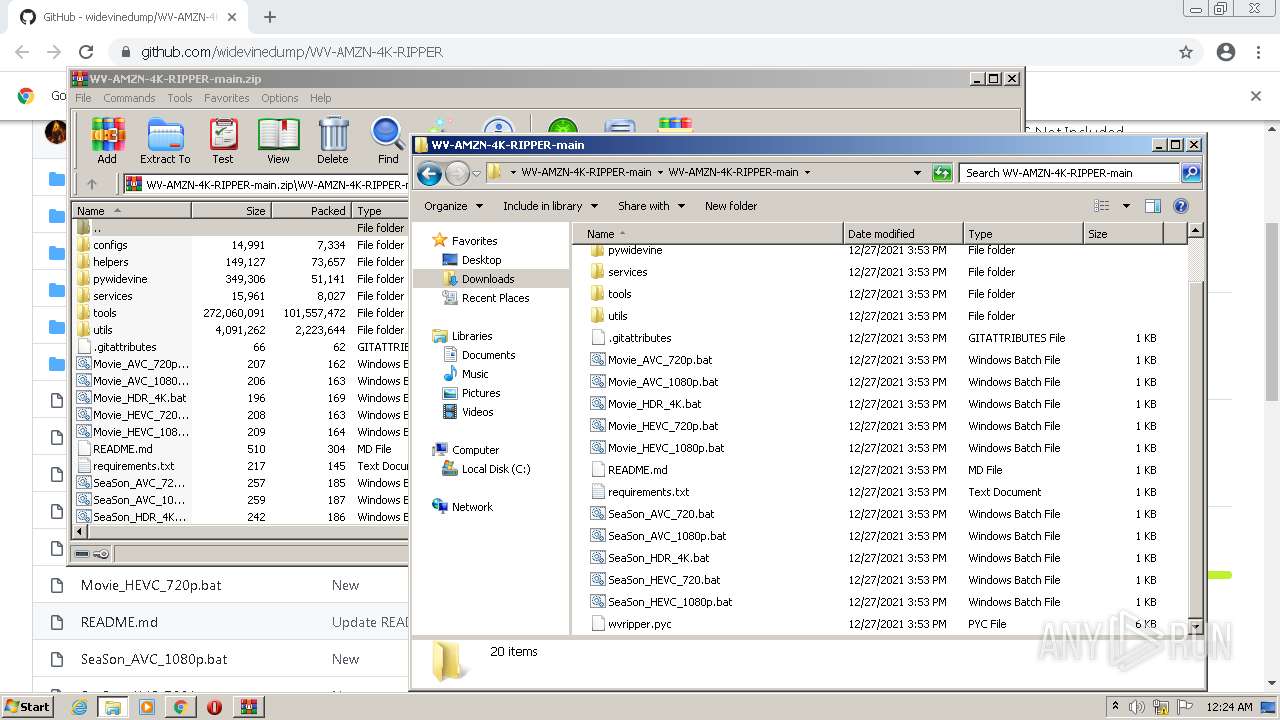Open WinRAR Tools menu
1280x720 pixels.
click(180, 98)
